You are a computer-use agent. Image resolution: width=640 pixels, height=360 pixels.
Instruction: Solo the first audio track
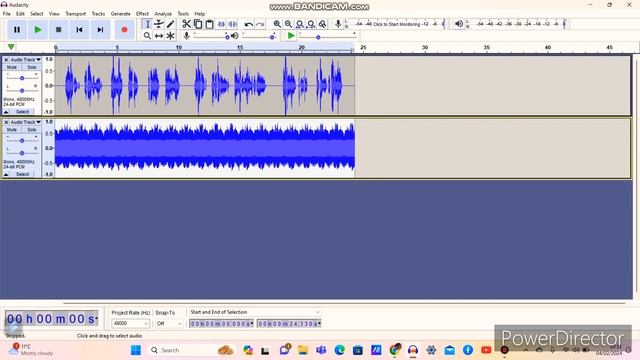point(32,67)
